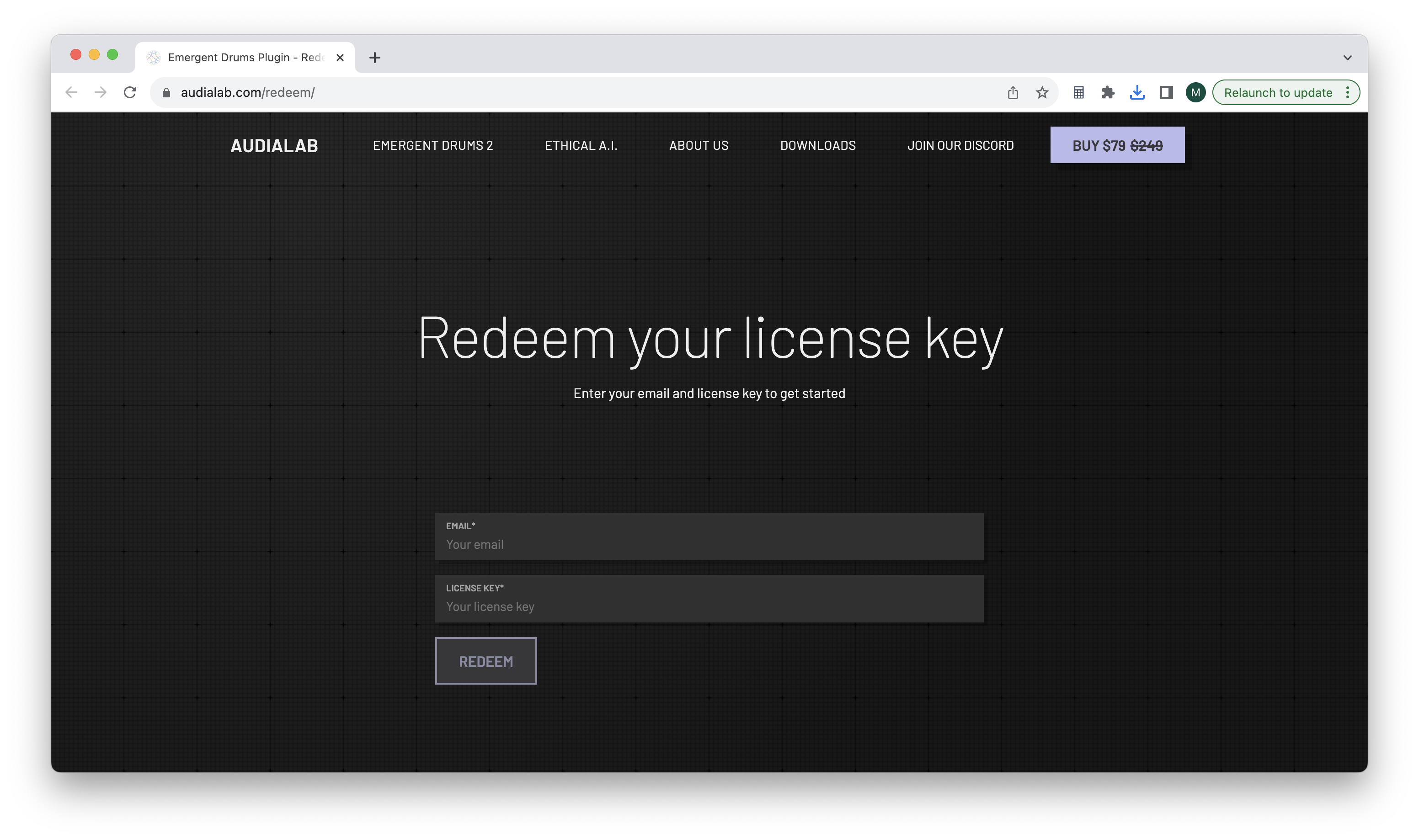Image resolution: width=1419 pixels, height=840 pixels.
Task: Open the Extensions puzzle piece icon
Action: click(x=1108, y=92)
